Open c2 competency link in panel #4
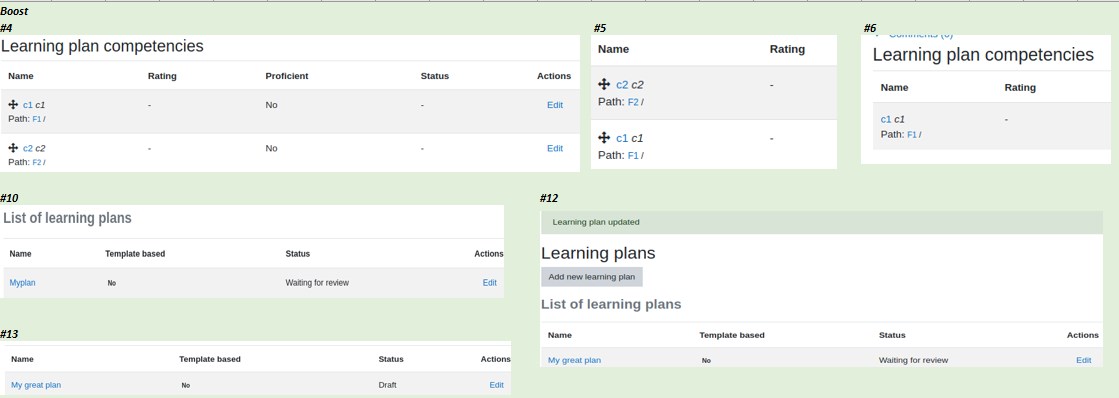Screen dimensions: 1119x398 point(28,148)
